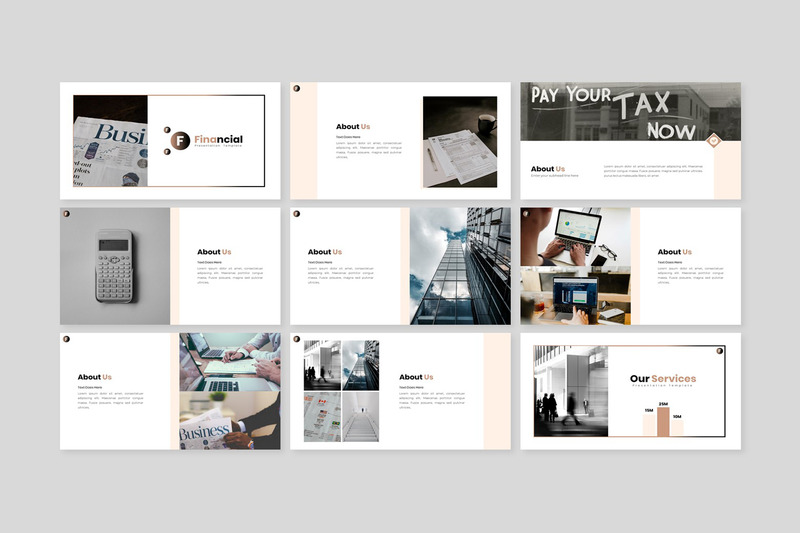
Task: Select the tax forms and coffee cup photo
Action: tap(460, 142)
